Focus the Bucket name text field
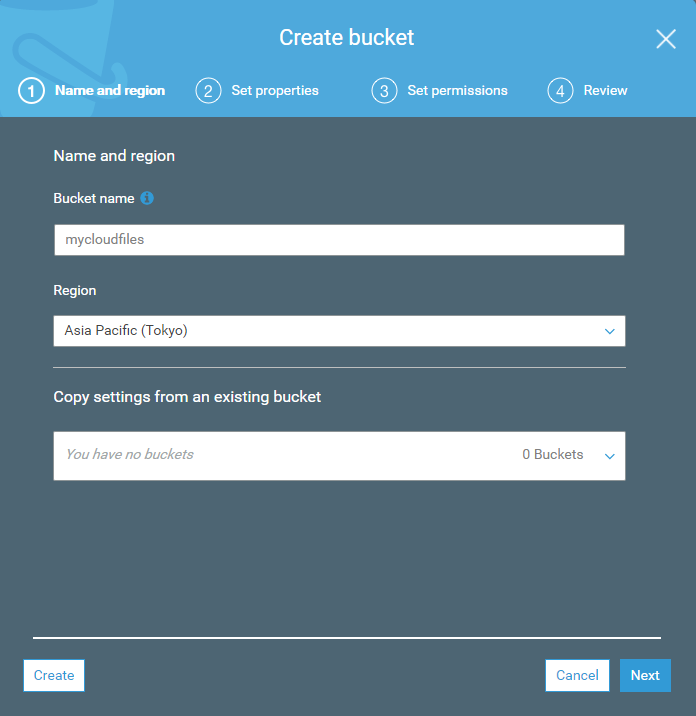Screen dimensions: 696x716 pyautogui.click(x=338, y=240)
